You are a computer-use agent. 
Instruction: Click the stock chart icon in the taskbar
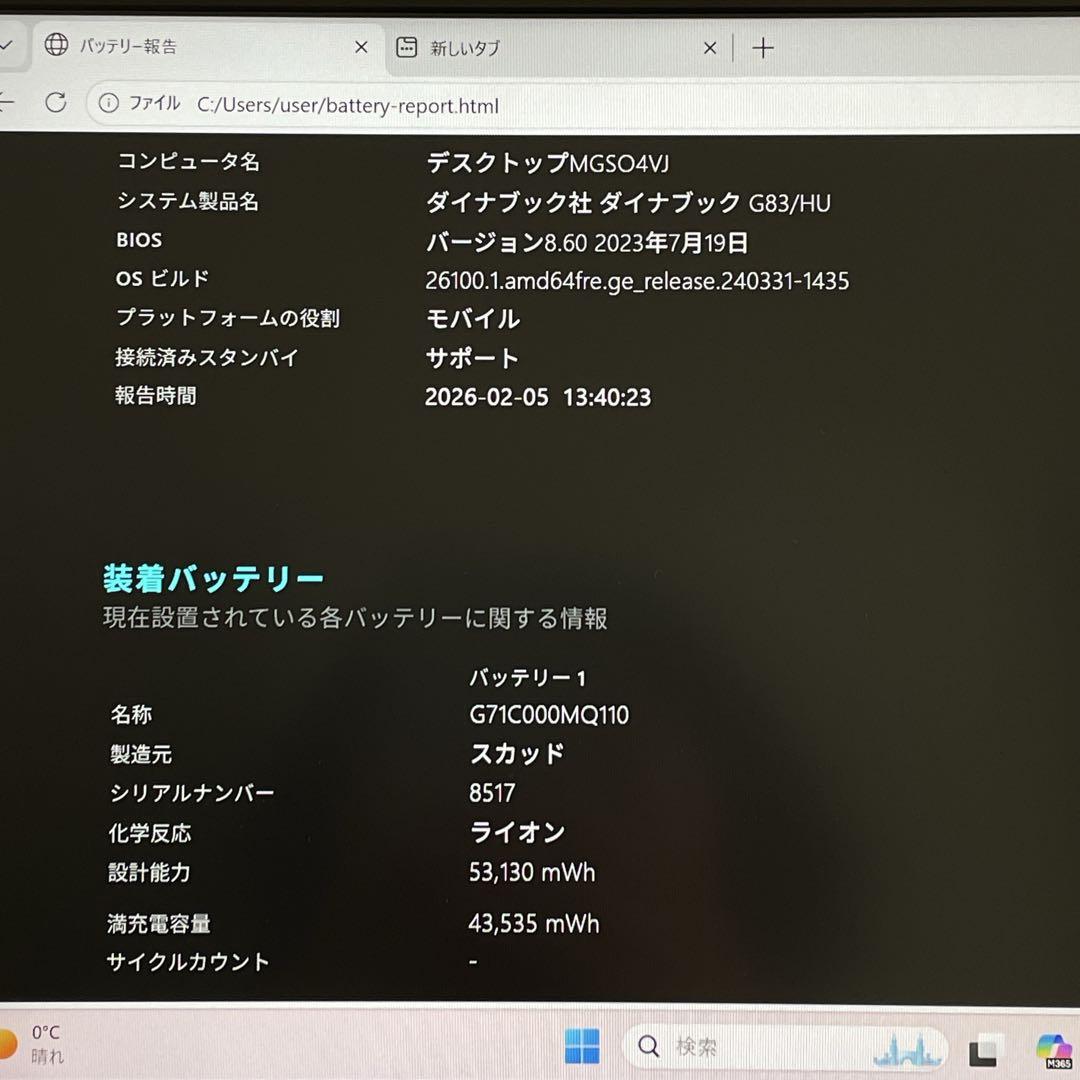coord(906,1046)
